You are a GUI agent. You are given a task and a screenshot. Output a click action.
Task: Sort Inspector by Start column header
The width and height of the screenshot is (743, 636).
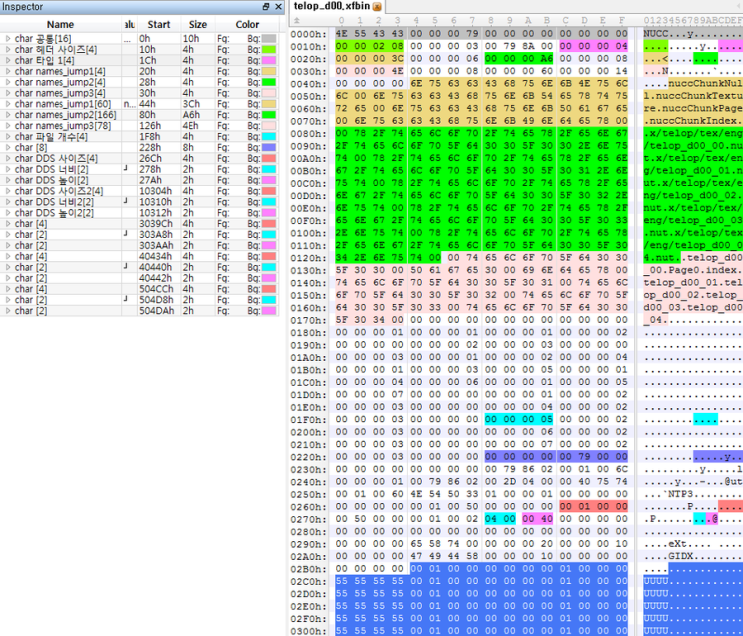[x=158, y=25]
